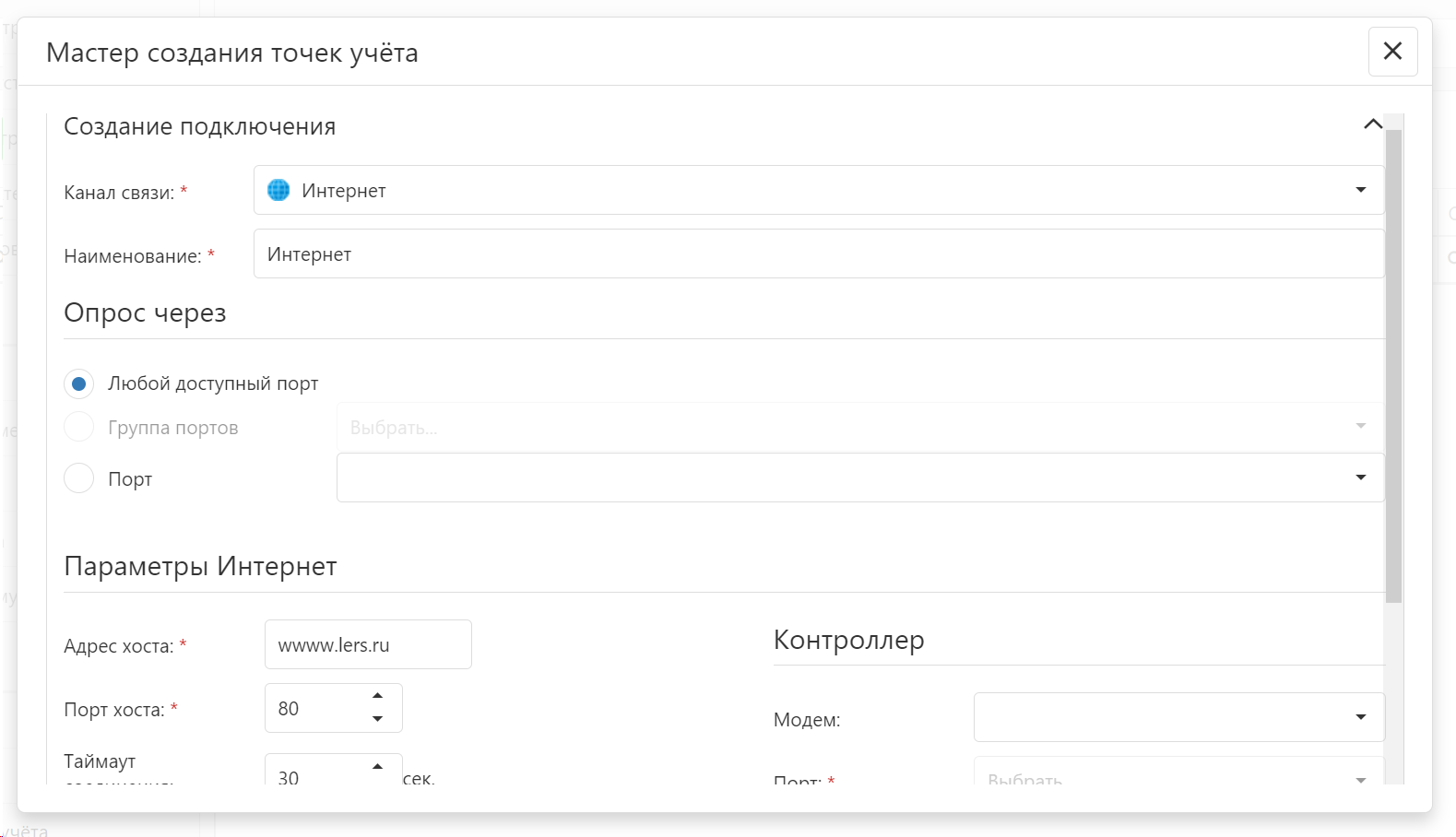Select the Порт radio button
This screenshot has height=837, width=1456.
tap(79, 478)
